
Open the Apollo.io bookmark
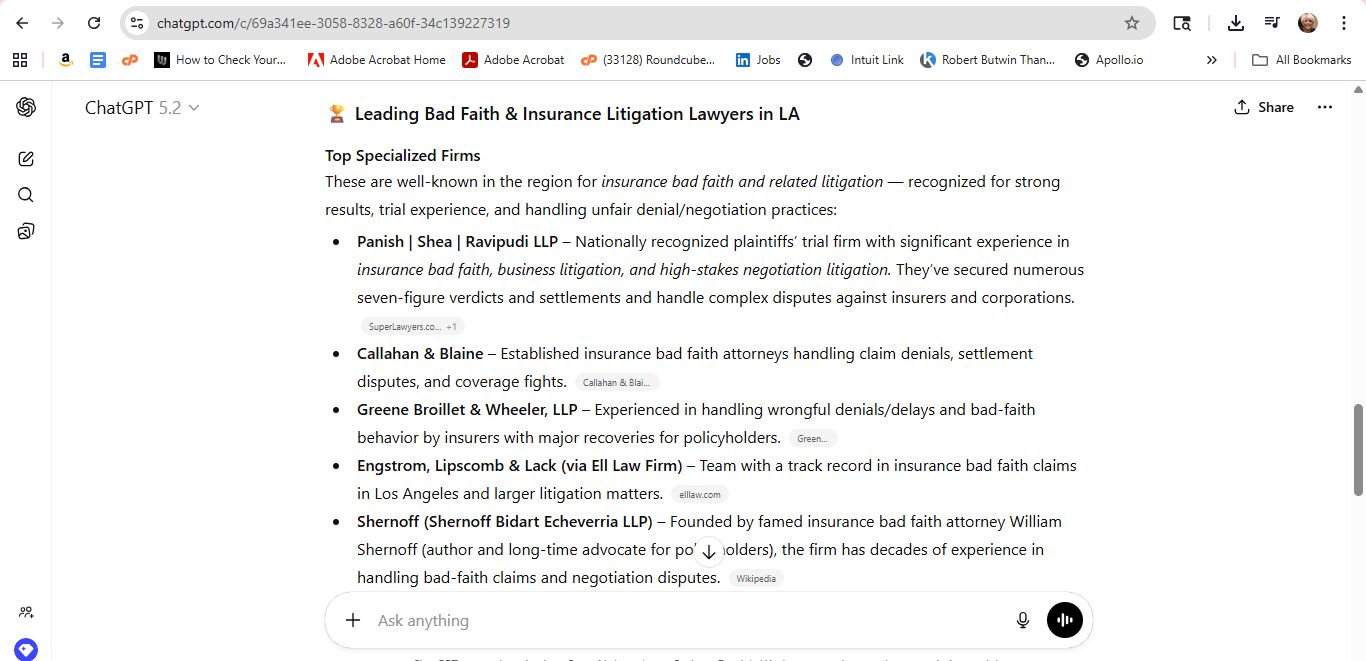(x=1109, y=60)
